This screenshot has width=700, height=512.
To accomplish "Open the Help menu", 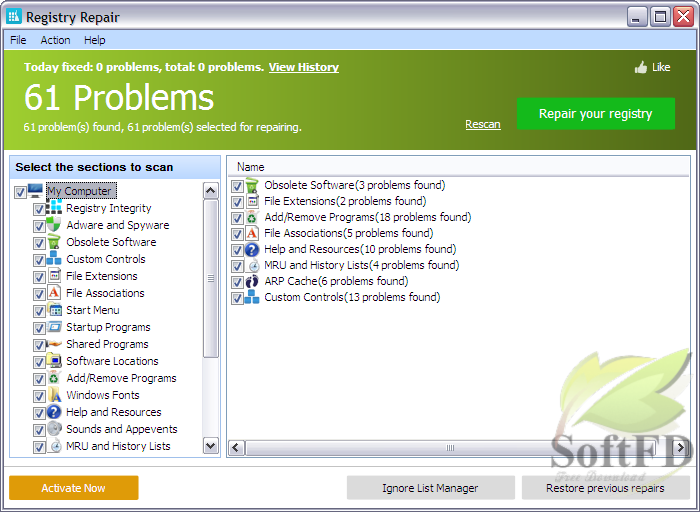I will [95, 40].
